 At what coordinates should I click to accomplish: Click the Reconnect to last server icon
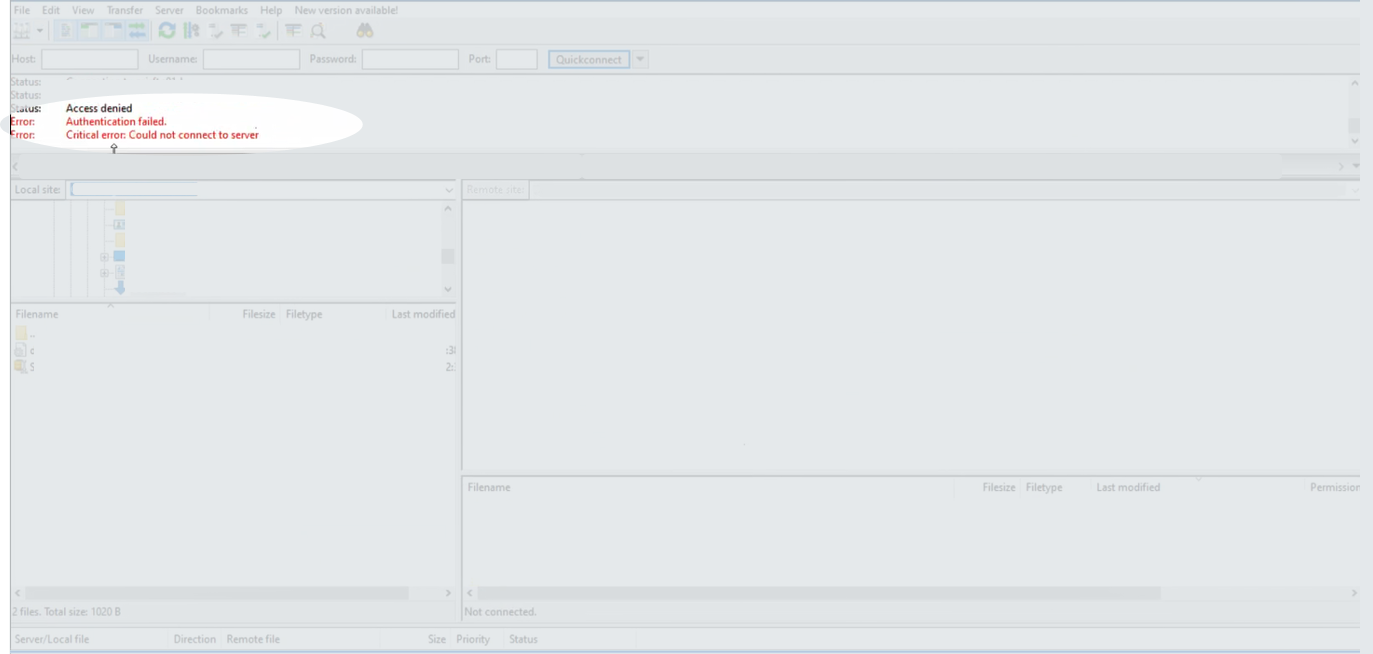point(263,31)
